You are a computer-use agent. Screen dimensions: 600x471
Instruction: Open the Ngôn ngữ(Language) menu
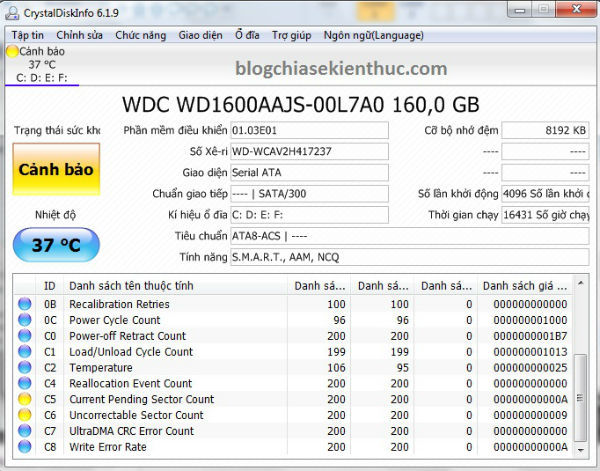click(373, 35)
